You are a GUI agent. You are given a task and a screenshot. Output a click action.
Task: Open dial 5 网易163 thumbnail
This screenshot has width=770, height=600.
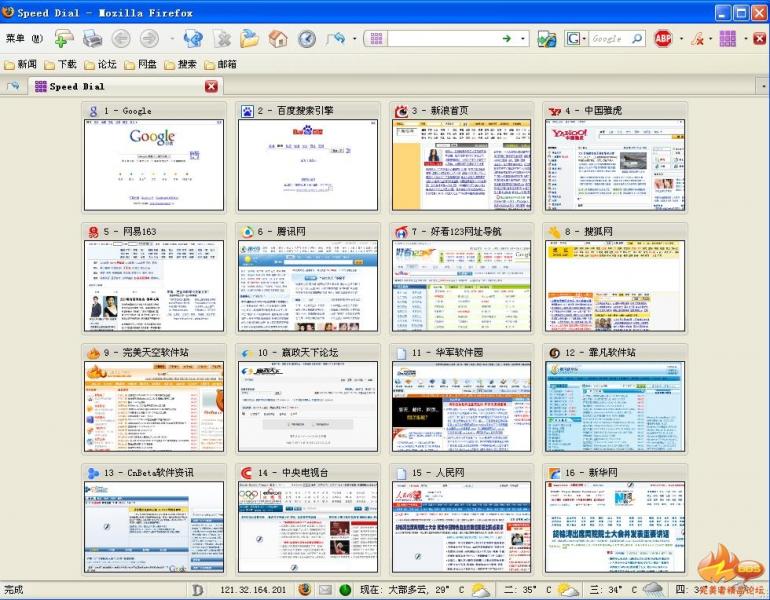coord(154,286)
